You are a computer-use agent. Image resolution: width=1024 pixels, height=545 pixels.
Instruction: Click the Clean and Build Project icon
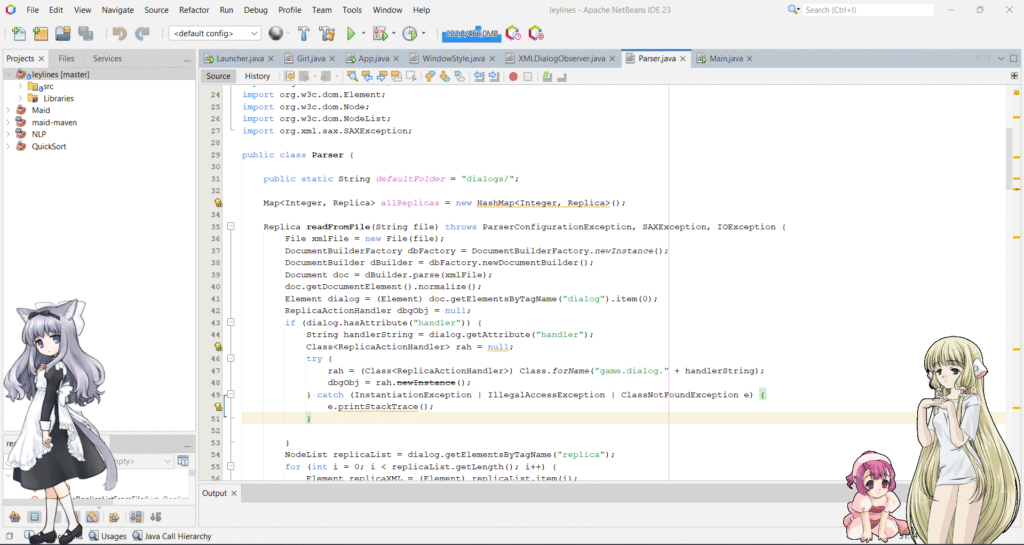point(328,34)
